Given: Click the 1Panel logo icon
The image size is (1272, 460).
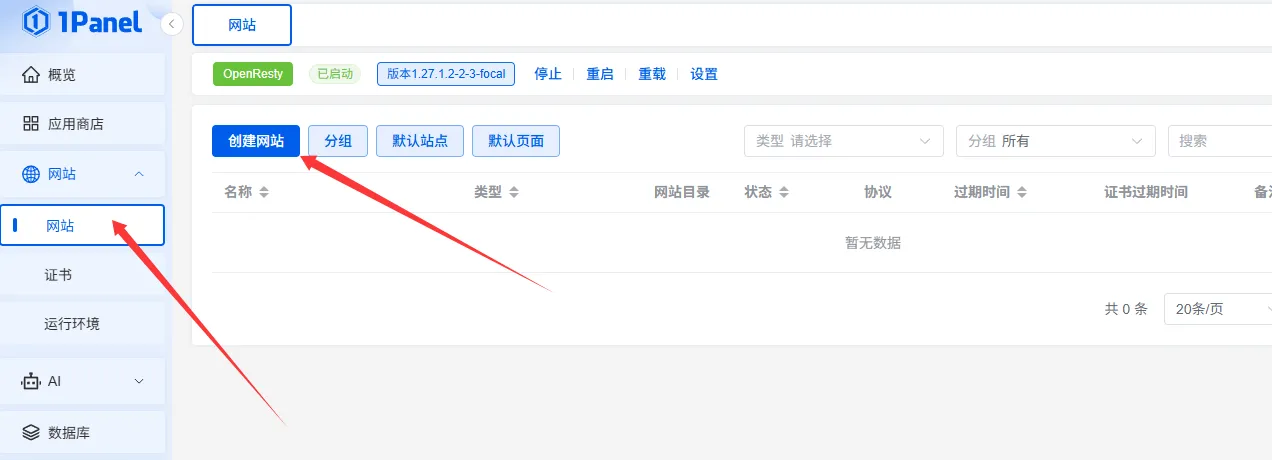Looking at the screenshot, I should coord(36,21).
